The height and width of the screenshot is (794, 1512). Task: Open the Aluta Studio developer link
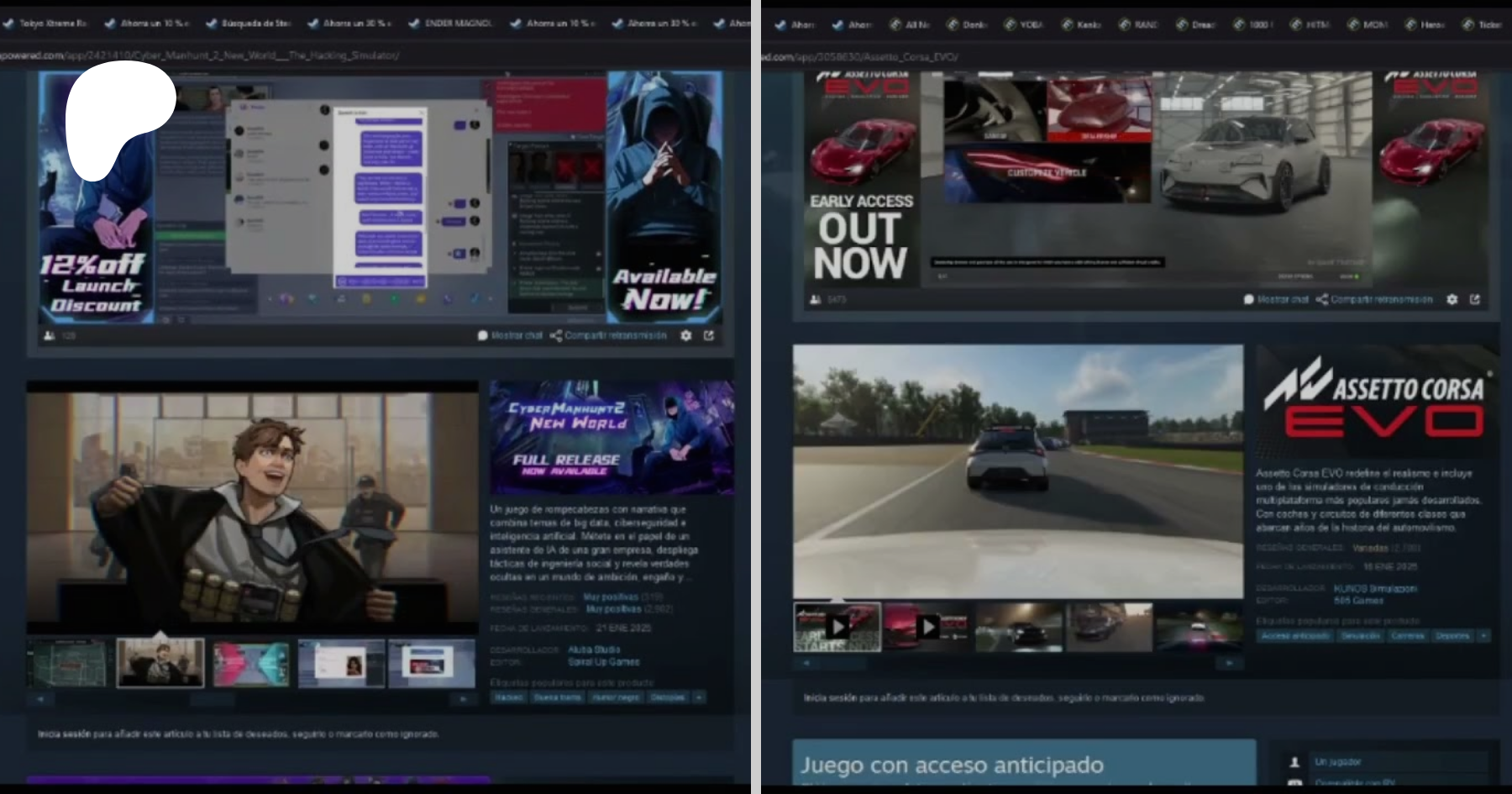tap(594, 649)
